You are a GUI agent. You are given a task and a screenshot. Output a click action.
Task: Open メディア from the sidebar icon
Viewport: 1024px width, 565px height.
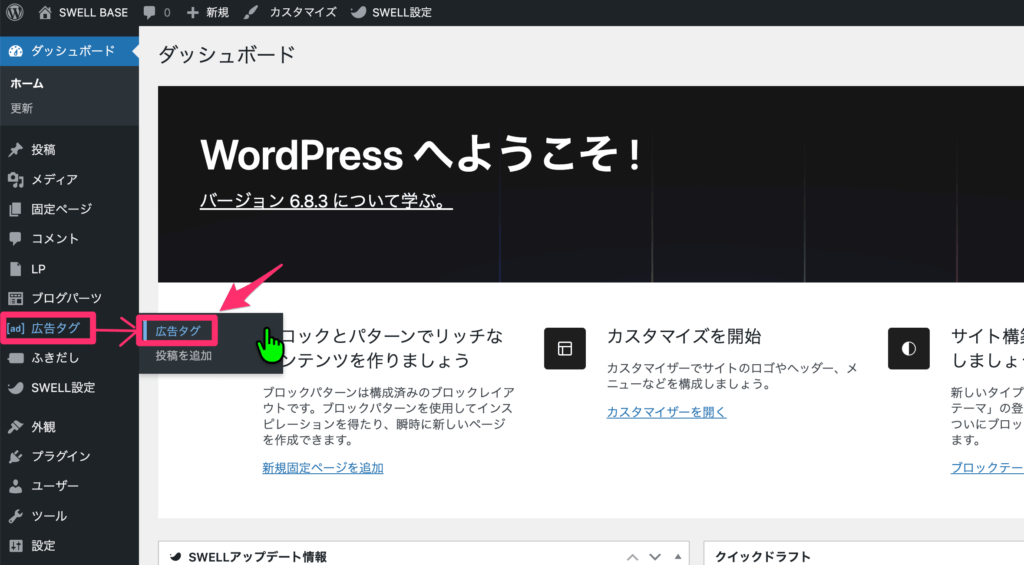[x=15, y=180]
